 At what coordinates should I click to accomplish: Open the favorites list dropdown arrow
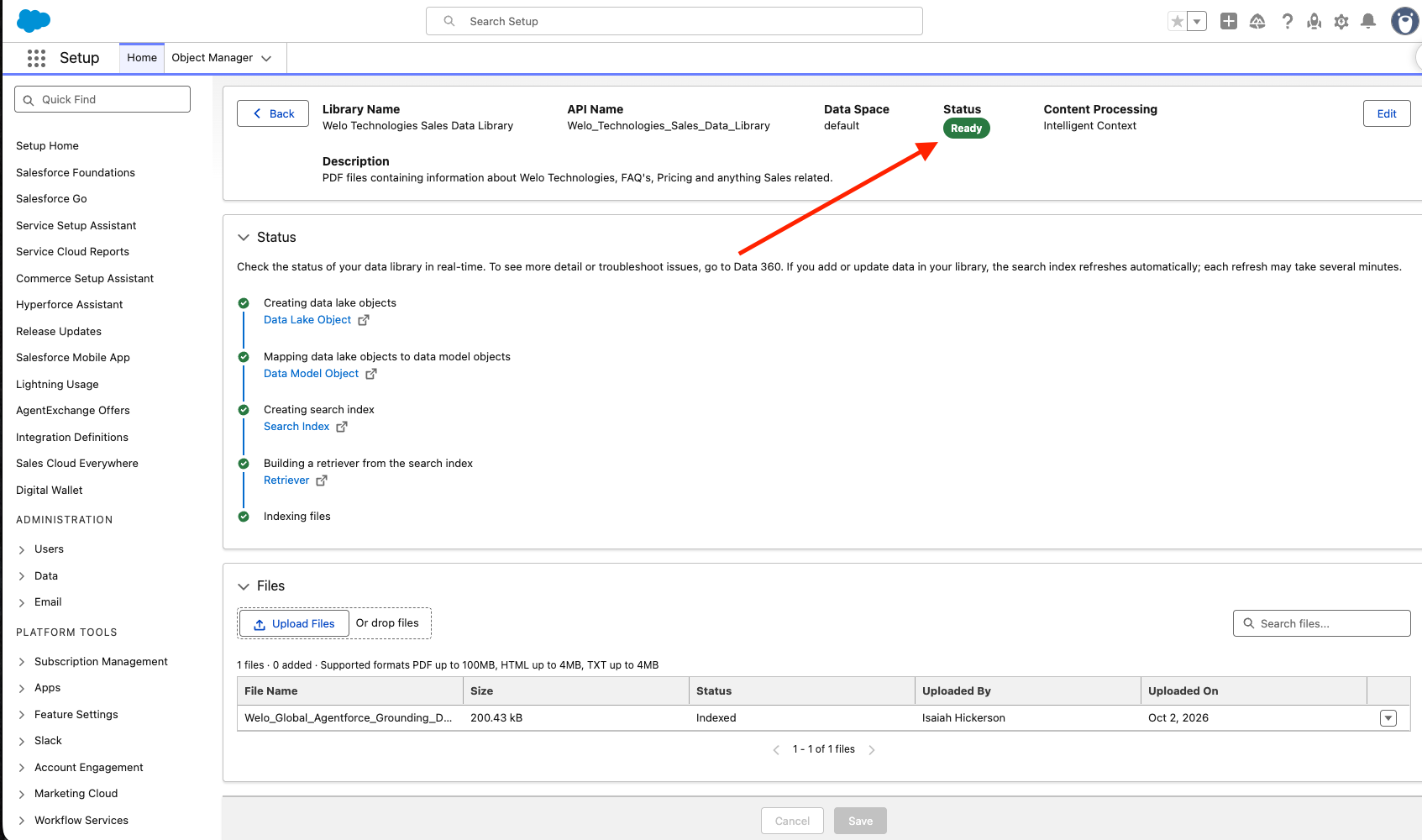(x=1197, y=22)
